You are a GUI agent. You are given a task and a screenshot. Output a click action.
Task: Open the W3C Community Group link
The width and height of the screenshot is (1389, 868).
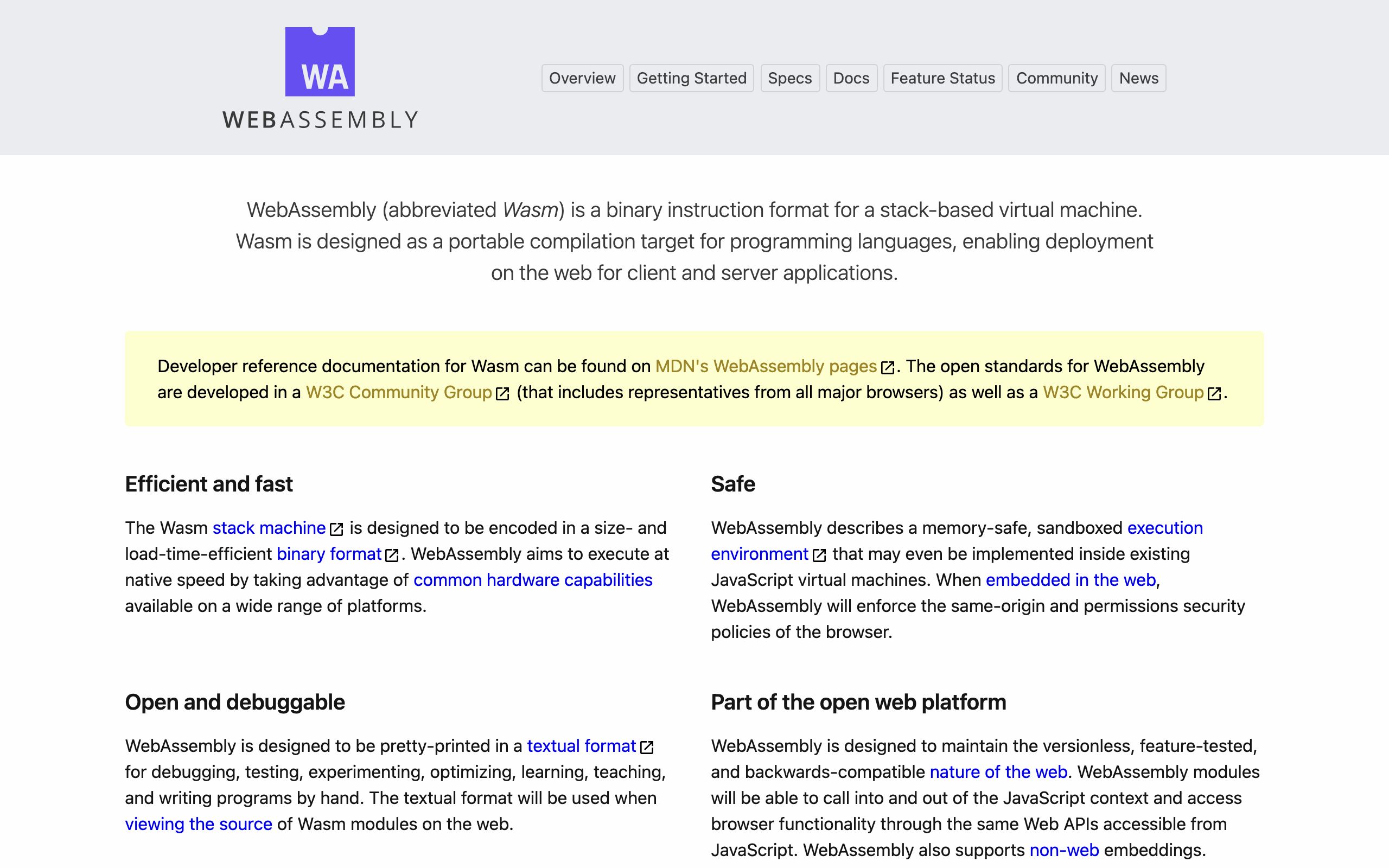(398, 392)
